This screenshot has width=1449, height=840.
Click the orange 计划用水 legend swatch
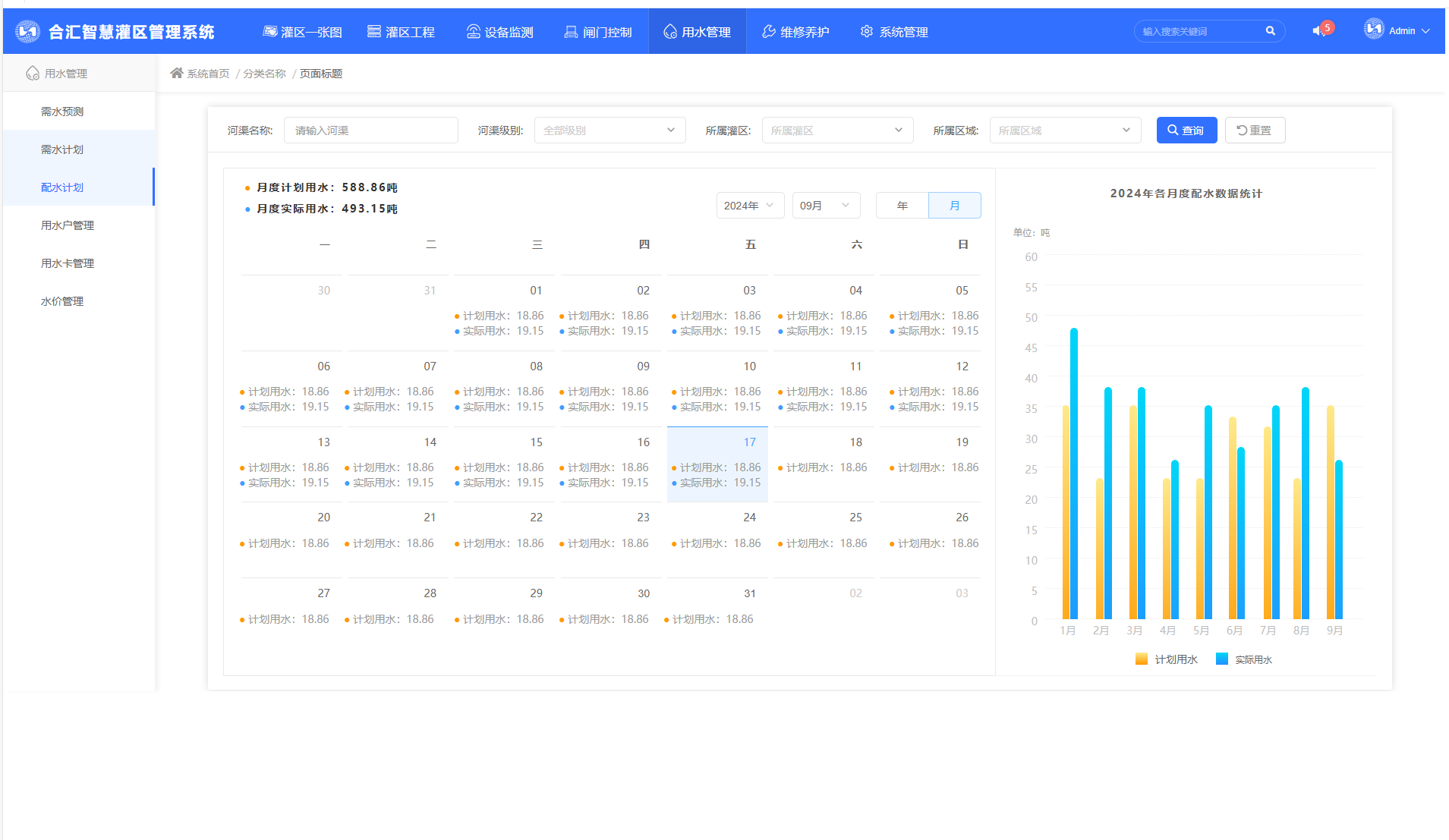coord(1141,659)
